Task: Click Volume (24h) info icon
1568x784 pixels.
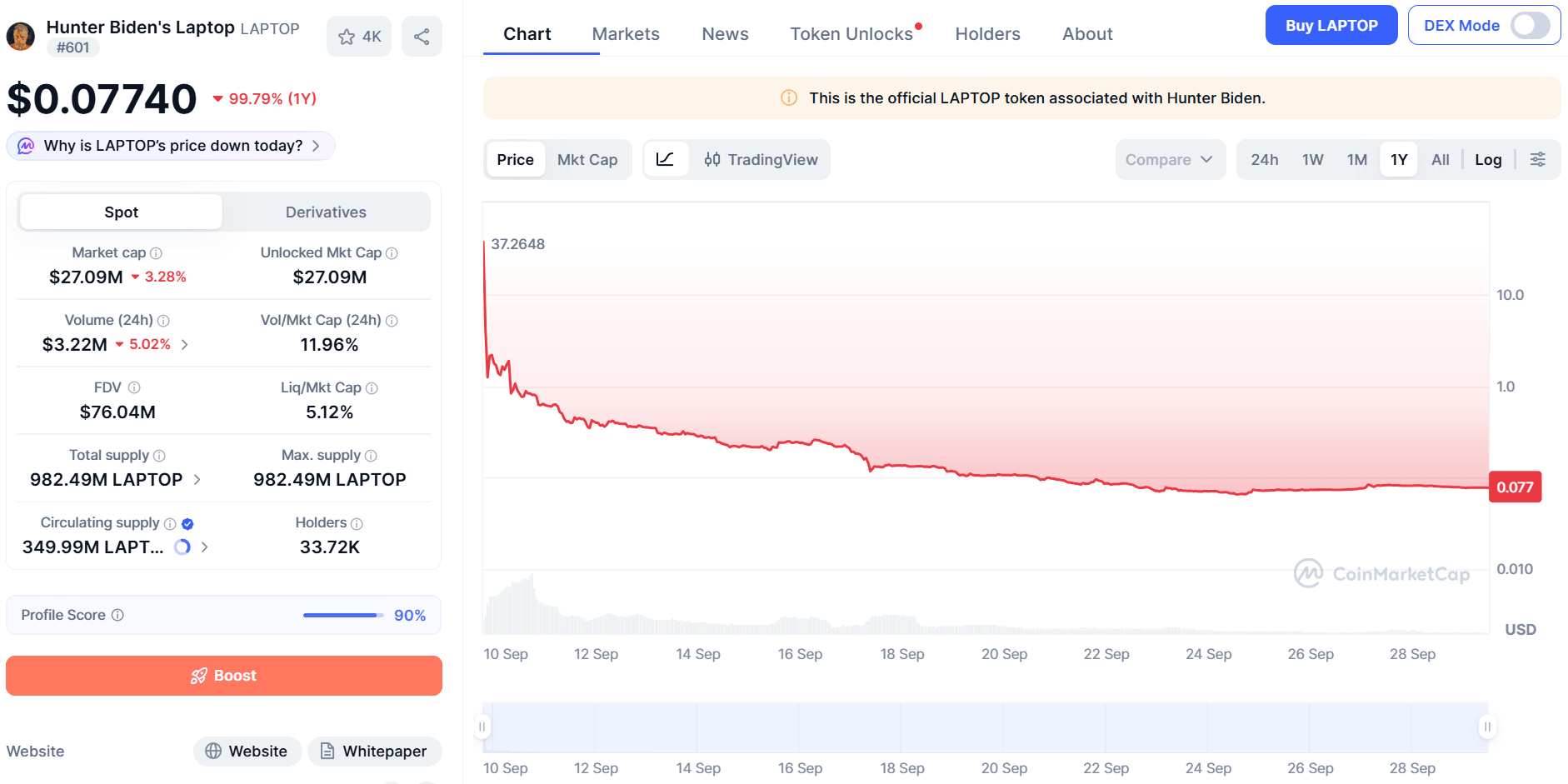Action: tap(163, 321)
